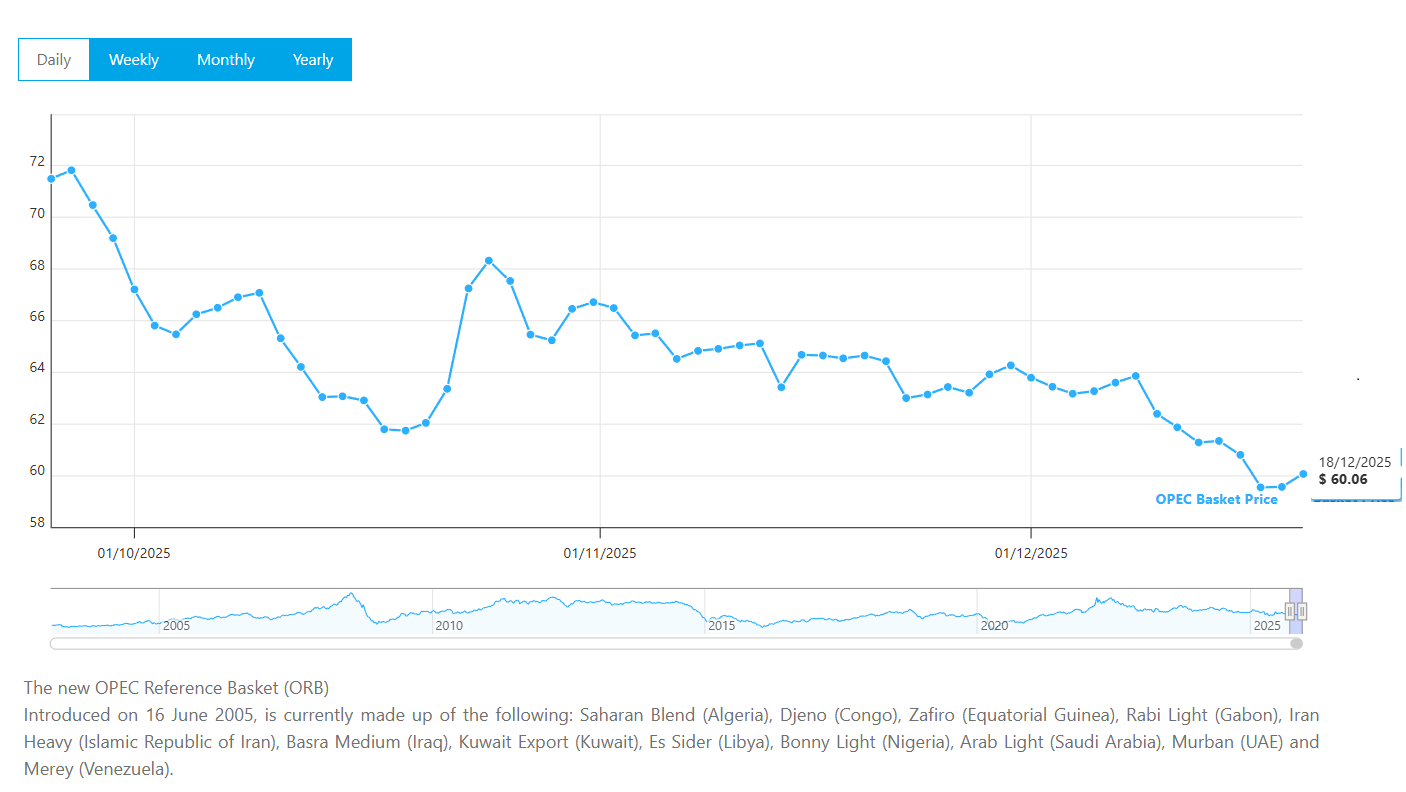Select the 2020 area in navigator
This screenshot has height=792, width=1406.
coord(994,625)
